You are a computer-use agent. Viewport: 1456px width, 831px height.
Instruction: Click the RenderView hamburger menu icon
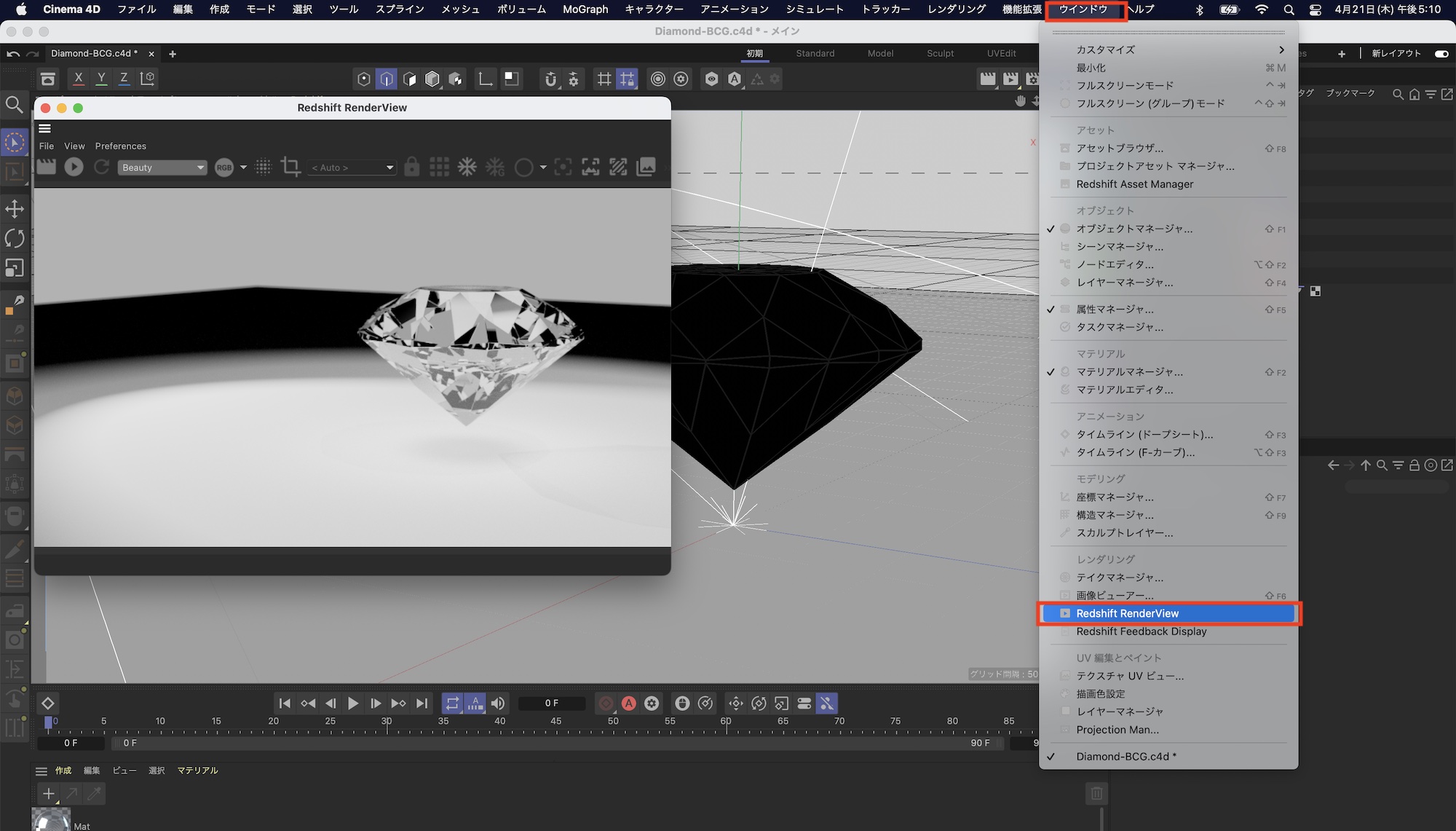(x=44, y=128)
